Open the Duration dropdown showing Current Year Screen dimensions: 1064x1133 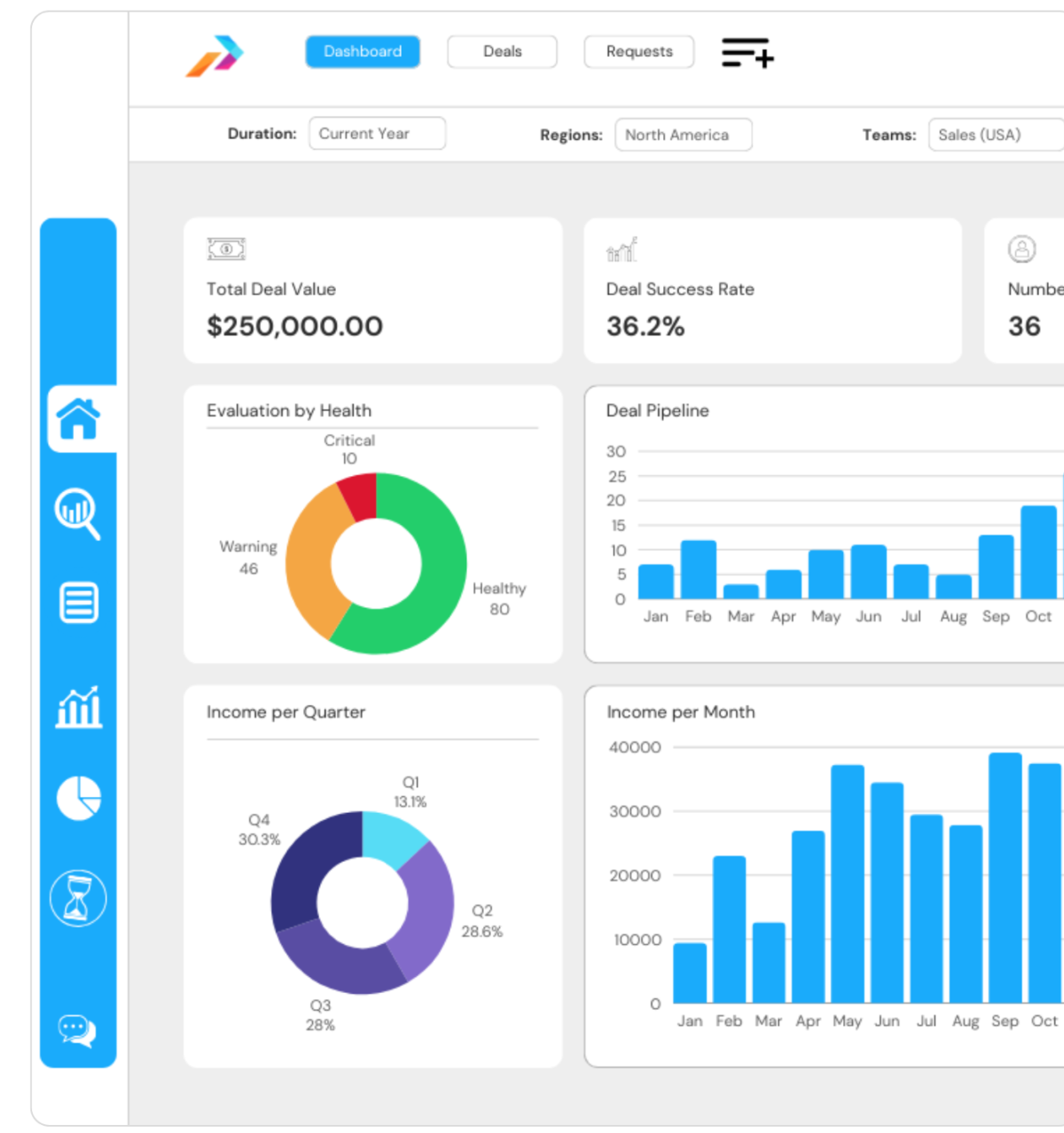tap(376, 133)
